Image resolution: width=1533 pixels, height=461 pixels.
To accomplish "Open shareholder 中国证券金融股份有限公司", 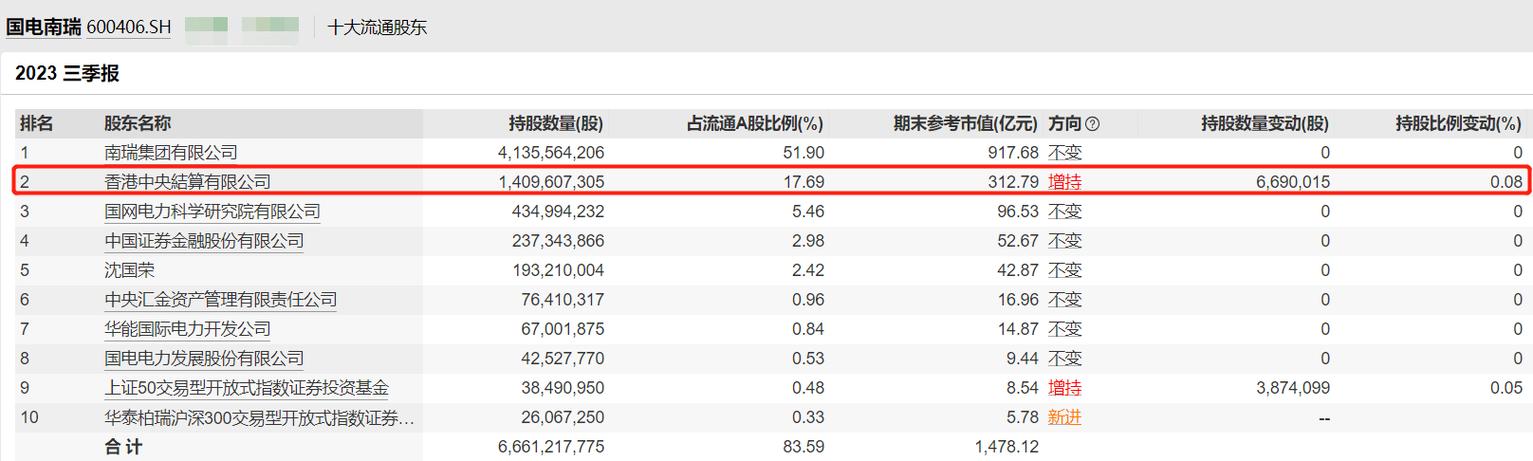I will 204,241.
